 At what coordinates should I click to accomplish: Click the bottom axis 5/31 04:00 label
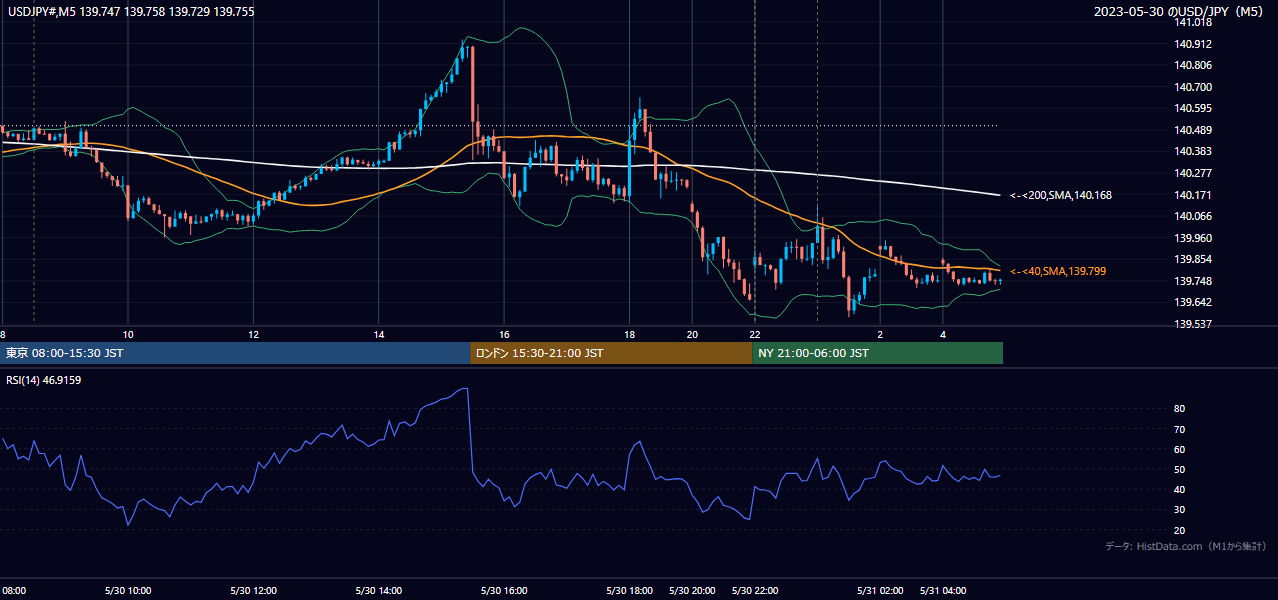(943, 591)
